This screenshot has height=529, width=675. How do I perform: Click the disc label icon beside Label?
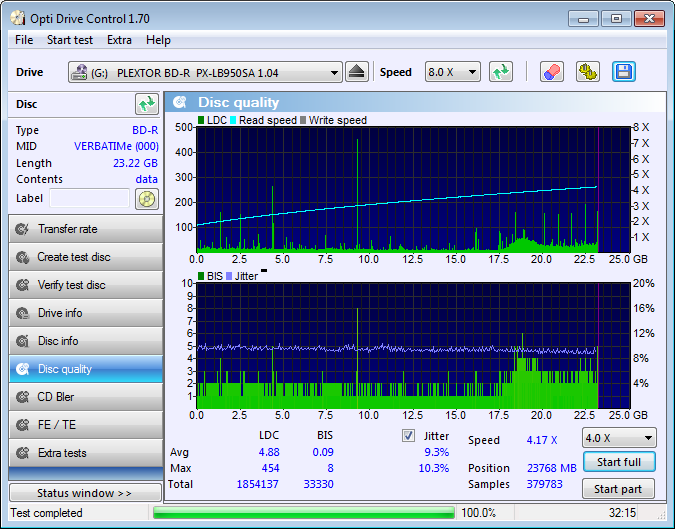coord(147,199)
